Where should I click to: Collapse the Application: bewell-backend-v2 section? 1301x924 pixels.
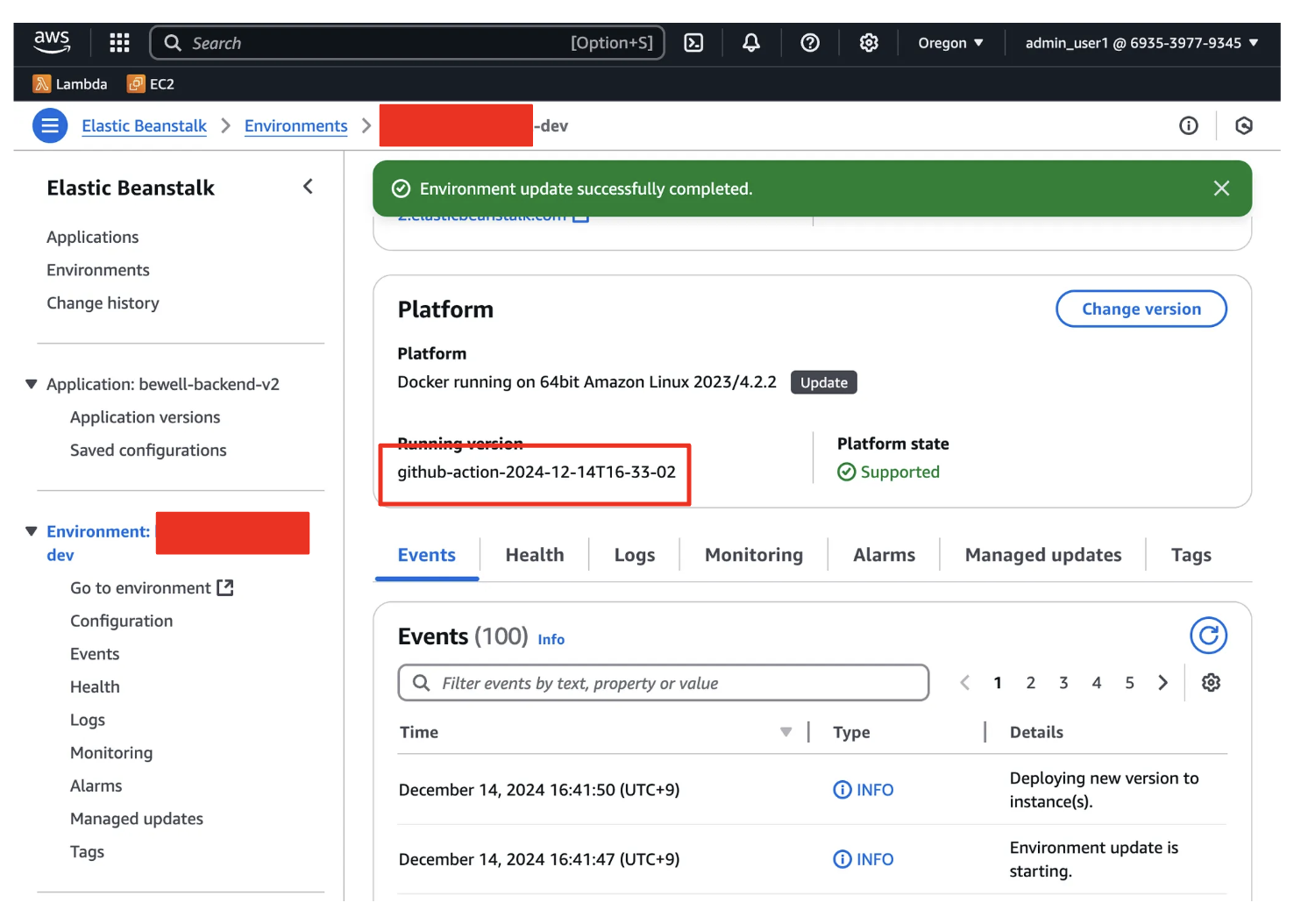(x=32, y=384)
